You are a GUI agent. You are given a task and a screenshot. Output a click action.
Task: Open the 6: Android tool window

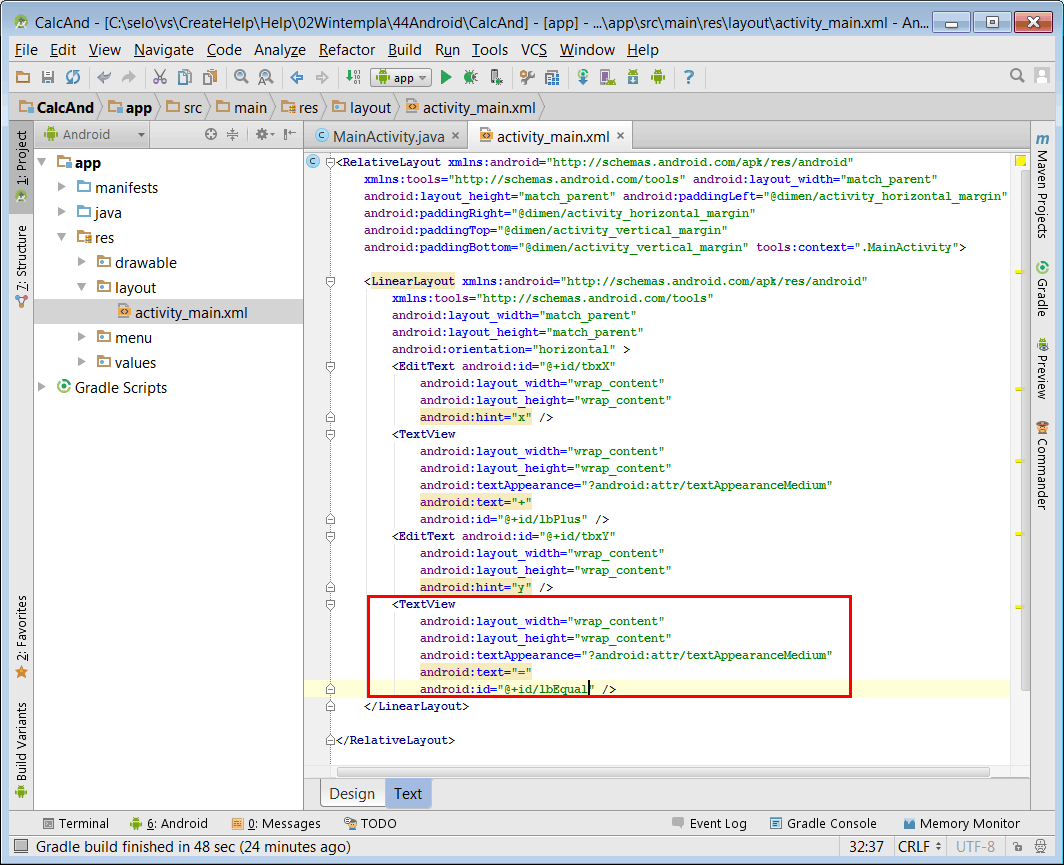click(168, 823)
